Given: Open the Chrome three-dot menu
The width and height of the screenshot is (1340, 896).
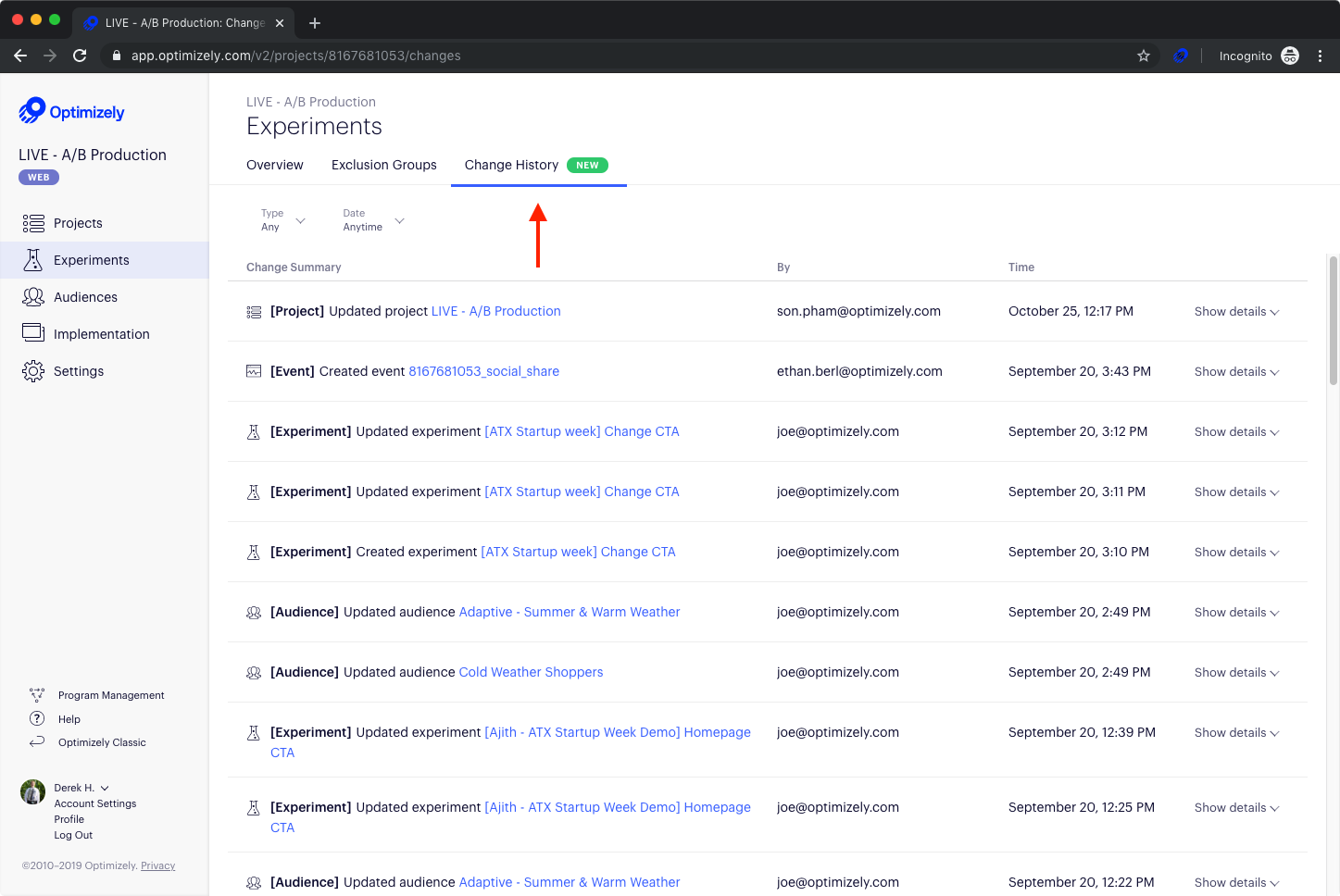Looking at the screenshot, I should pos(1320,56).
